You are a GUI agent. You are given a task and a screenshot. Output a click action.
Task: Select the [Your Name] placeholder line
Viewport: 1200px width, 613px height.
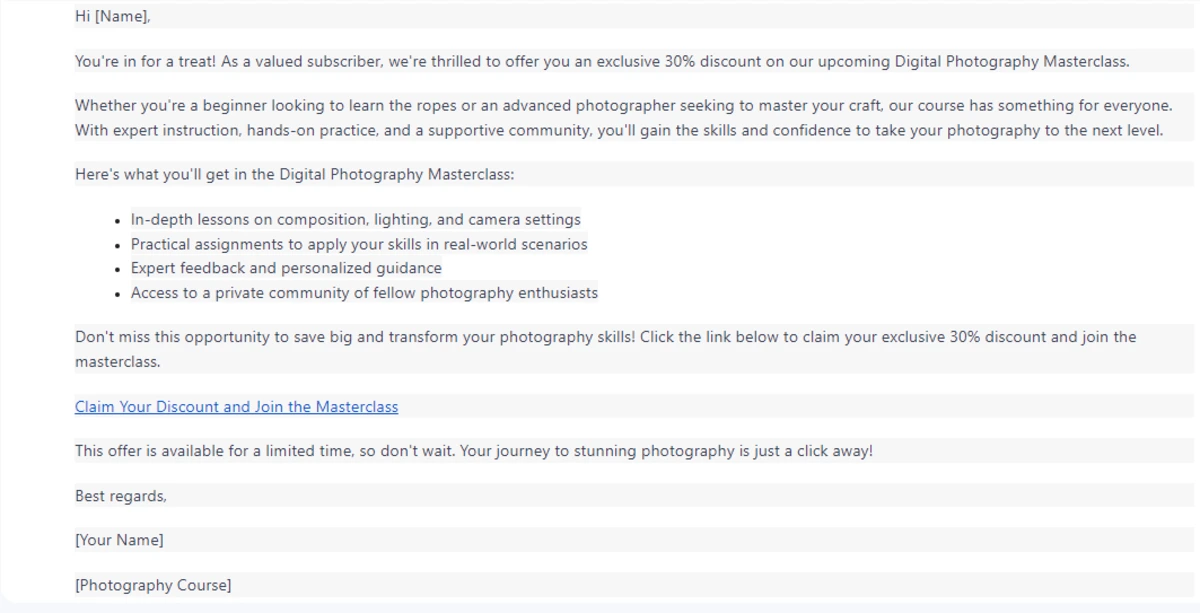coord(119,540)
